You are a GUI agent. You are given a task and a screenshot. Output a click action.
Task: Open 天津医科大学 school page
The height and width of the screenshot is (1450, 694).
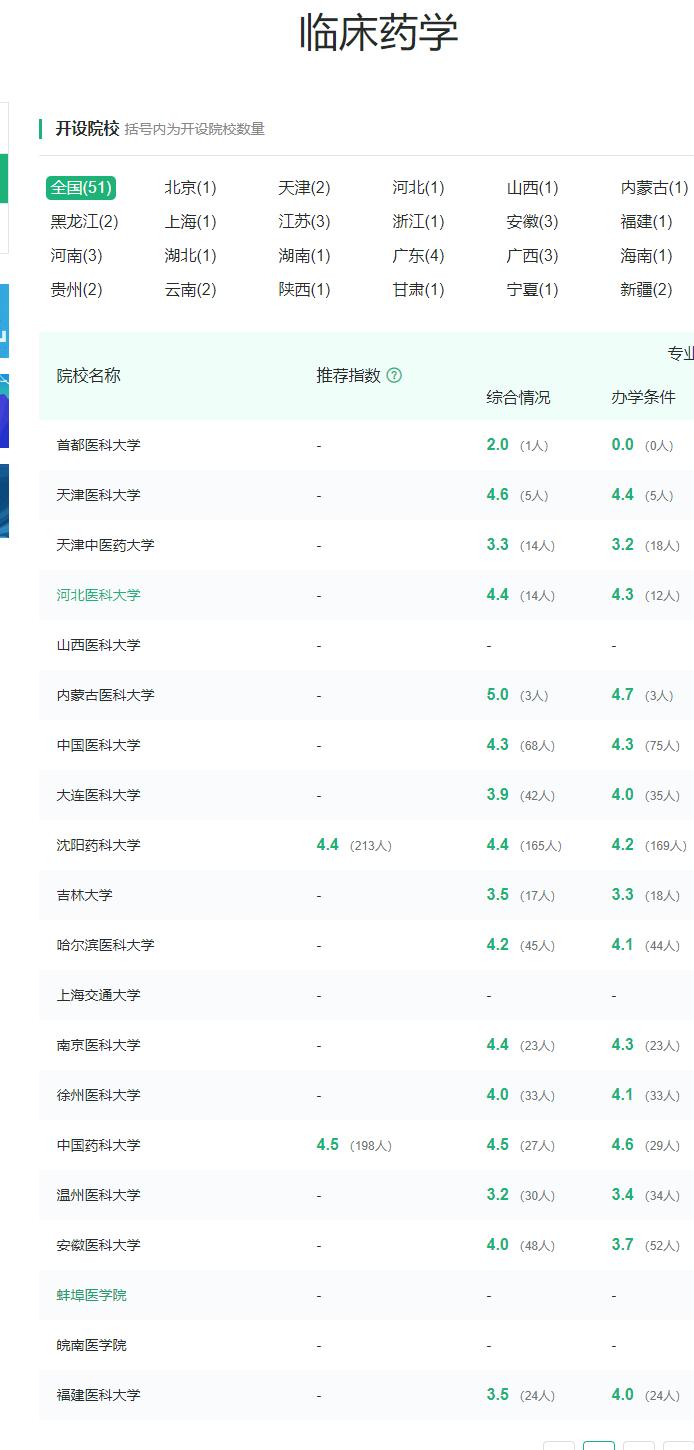(x=98, y=495)
